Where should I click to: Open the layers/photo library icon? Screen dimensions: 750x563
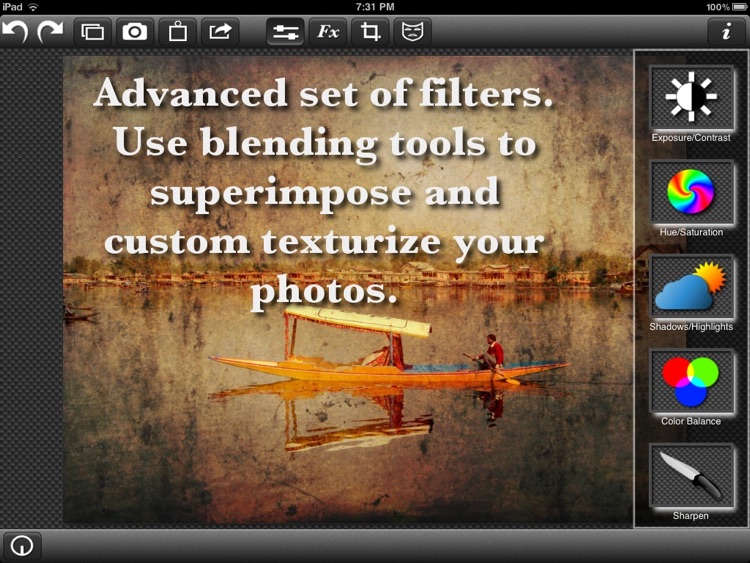[92, 32]
